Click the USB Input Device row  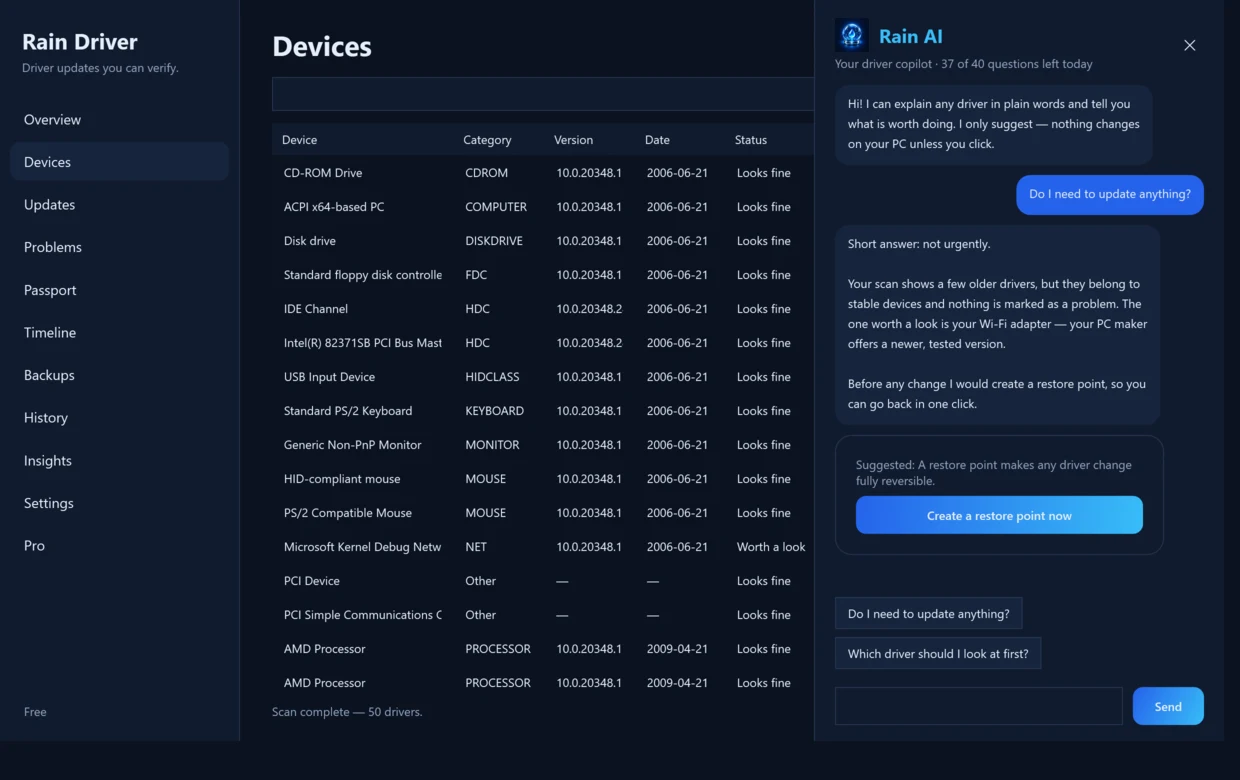tap(543, 377)
